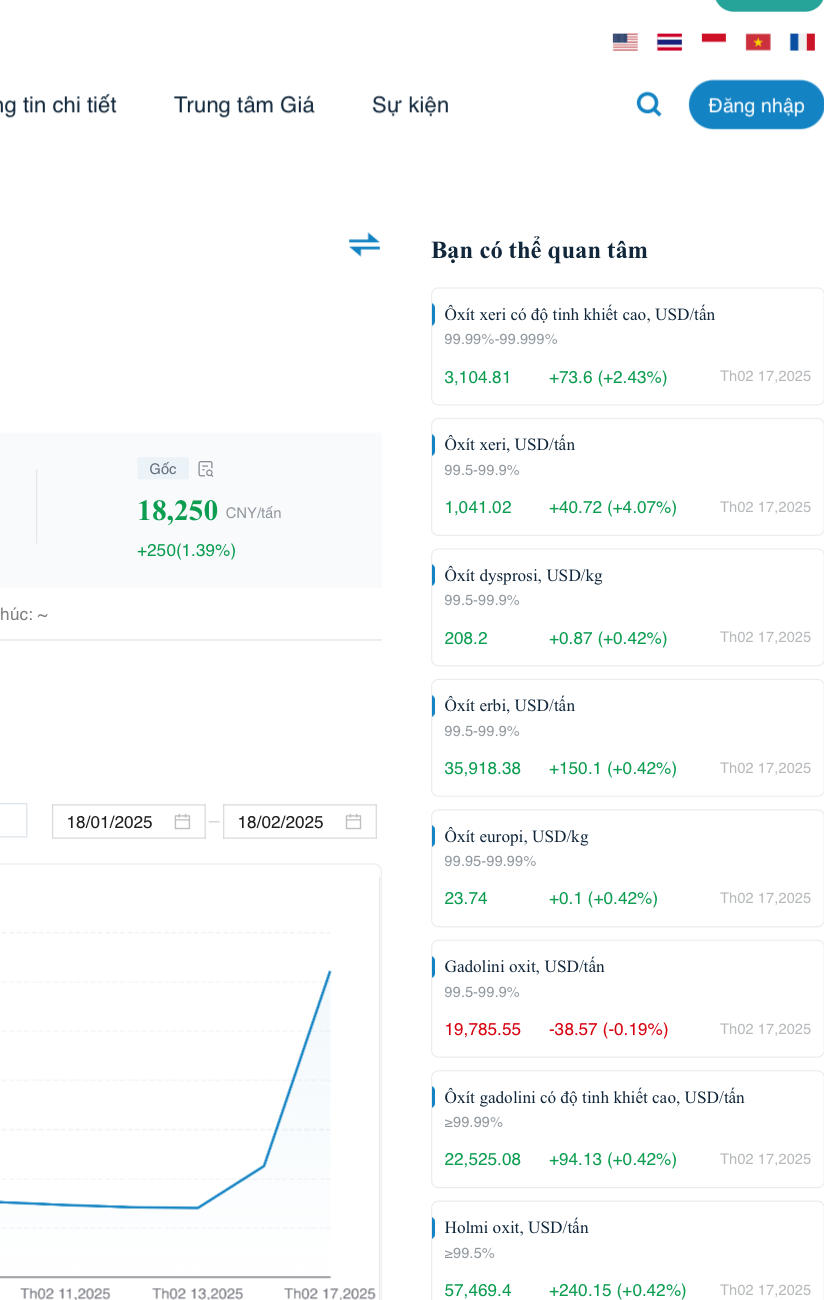Screen dimensions: 824x1300
Task: Switch to French with the France flag
Action: pos(802,42)
